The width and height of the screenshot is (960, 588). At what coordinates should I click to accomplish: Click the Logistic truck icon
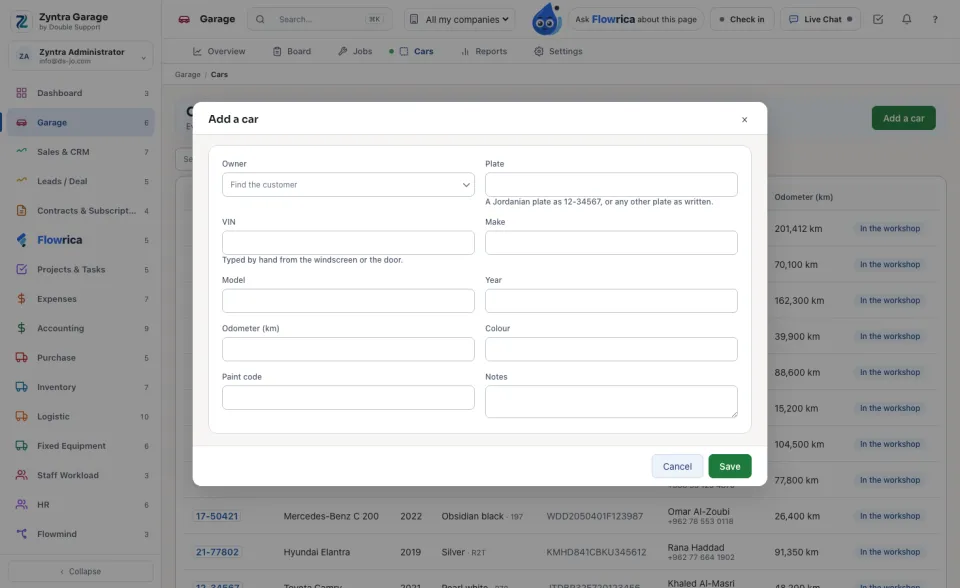point(21,416)
